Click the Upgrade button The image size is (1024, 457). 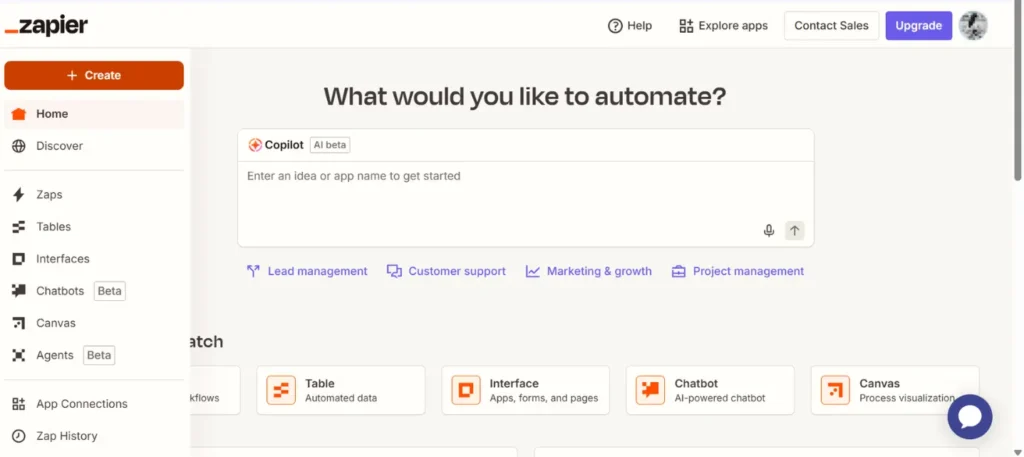pos(918,26)
